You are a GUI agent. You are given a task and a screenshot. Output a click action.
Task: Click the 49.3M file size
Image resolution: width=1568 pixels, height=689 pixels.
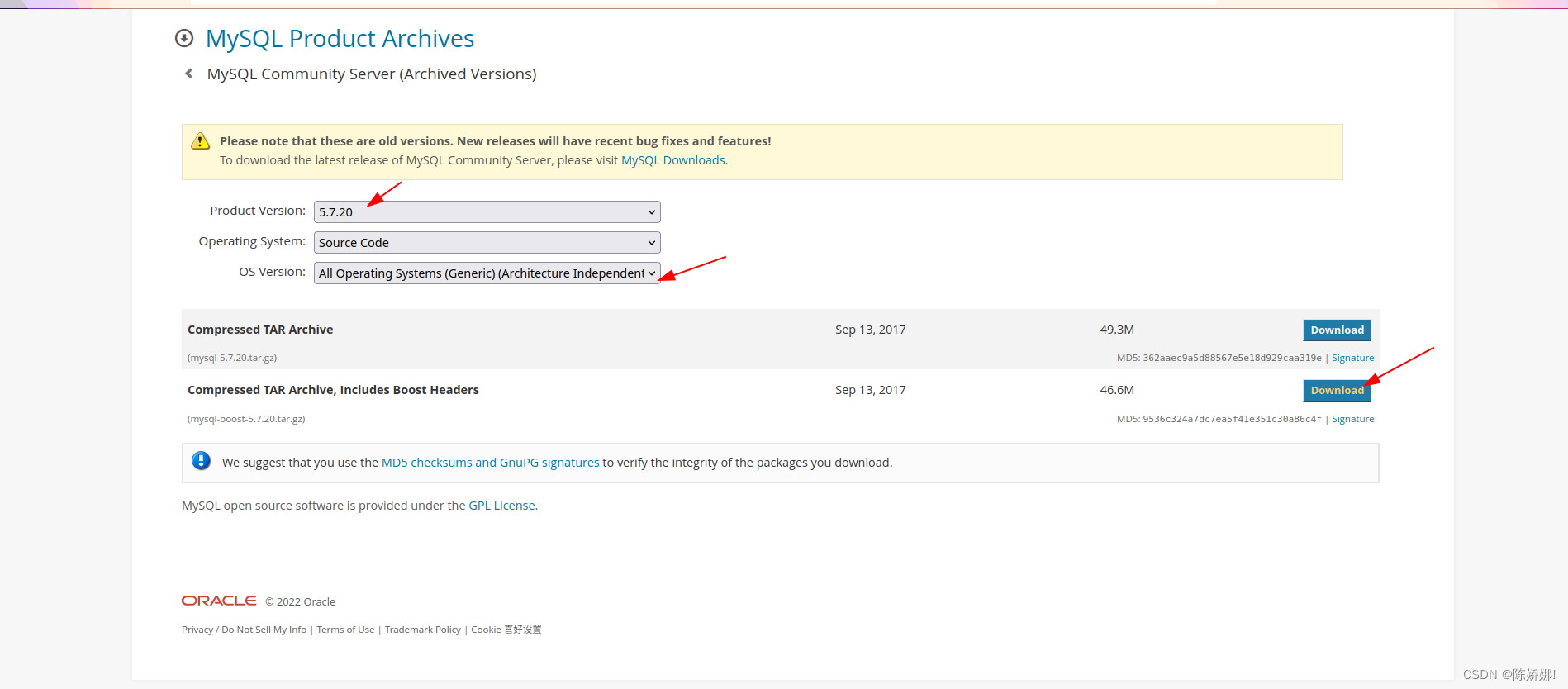pyautogui.click(x=1117, y=330)
